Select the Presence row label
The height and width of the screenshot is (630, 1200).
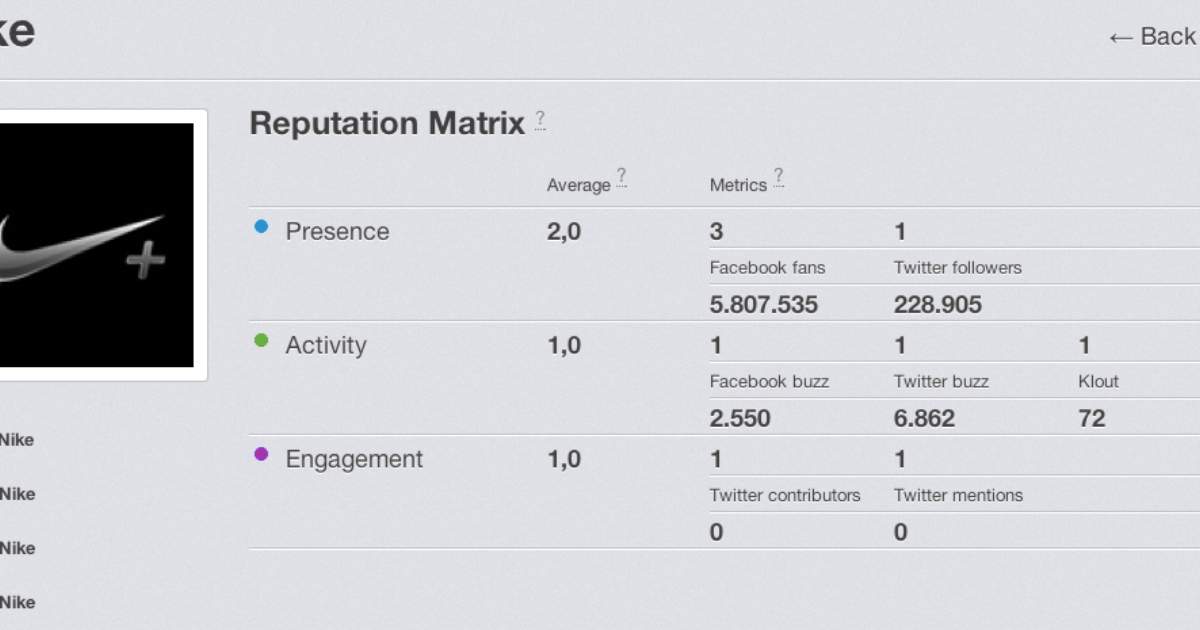(x=337, y=231)
